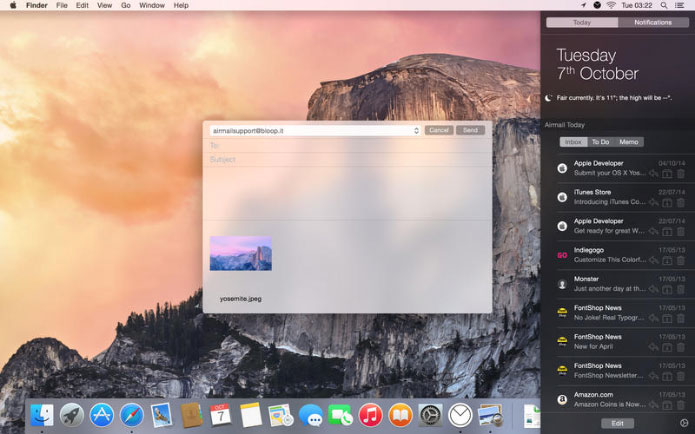Open the Apple menu

click(x=10, y=5)
